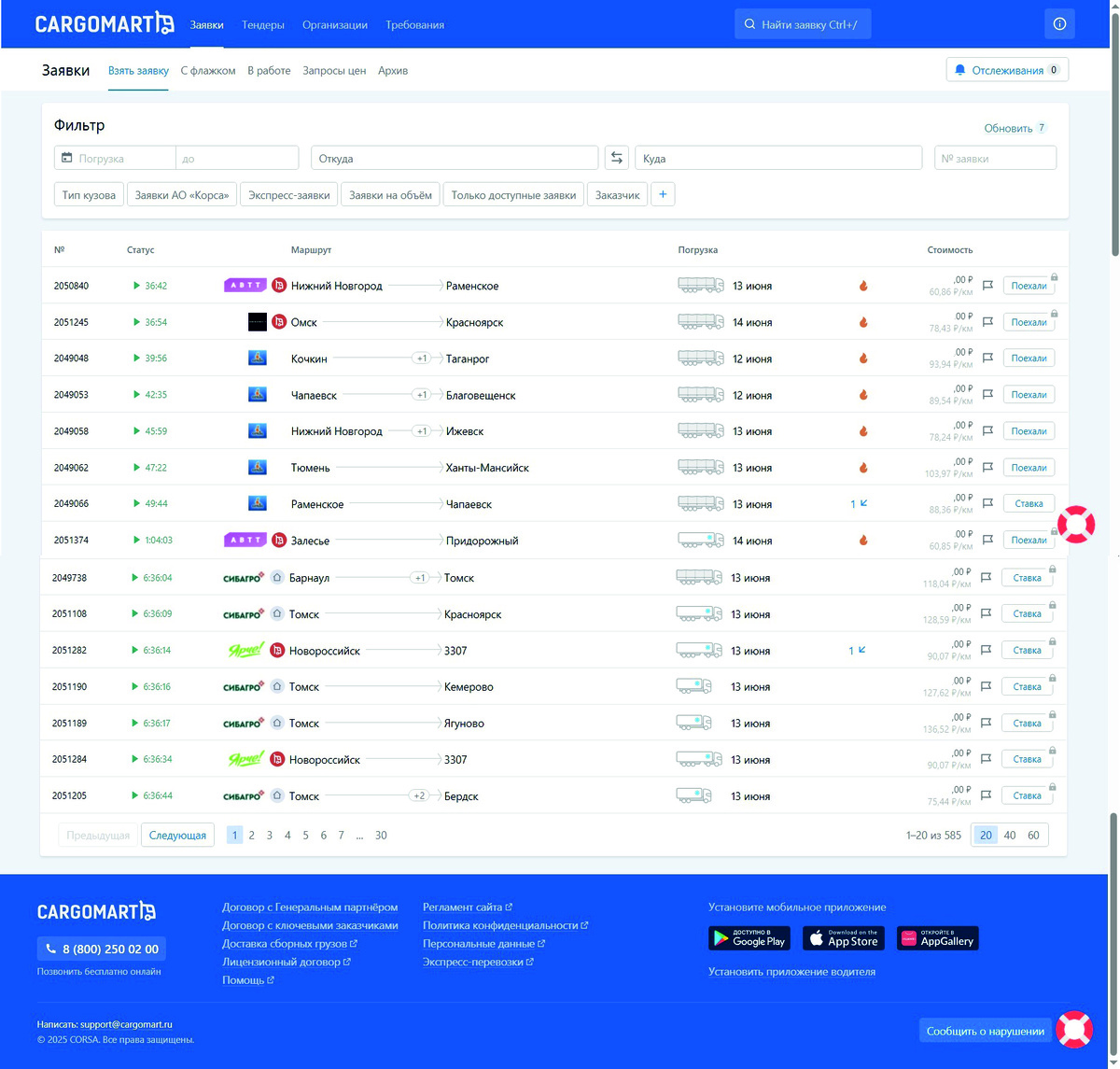Open the Тендеры menu

coord(263,25)
